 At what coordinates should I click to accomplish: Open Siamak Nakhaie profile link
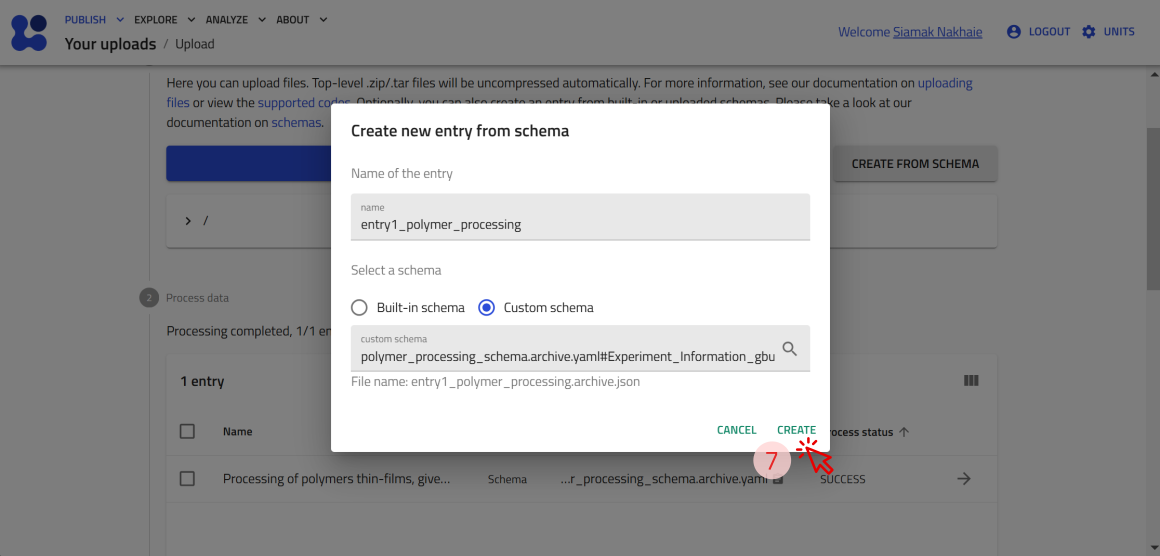(x=937, y=32)
